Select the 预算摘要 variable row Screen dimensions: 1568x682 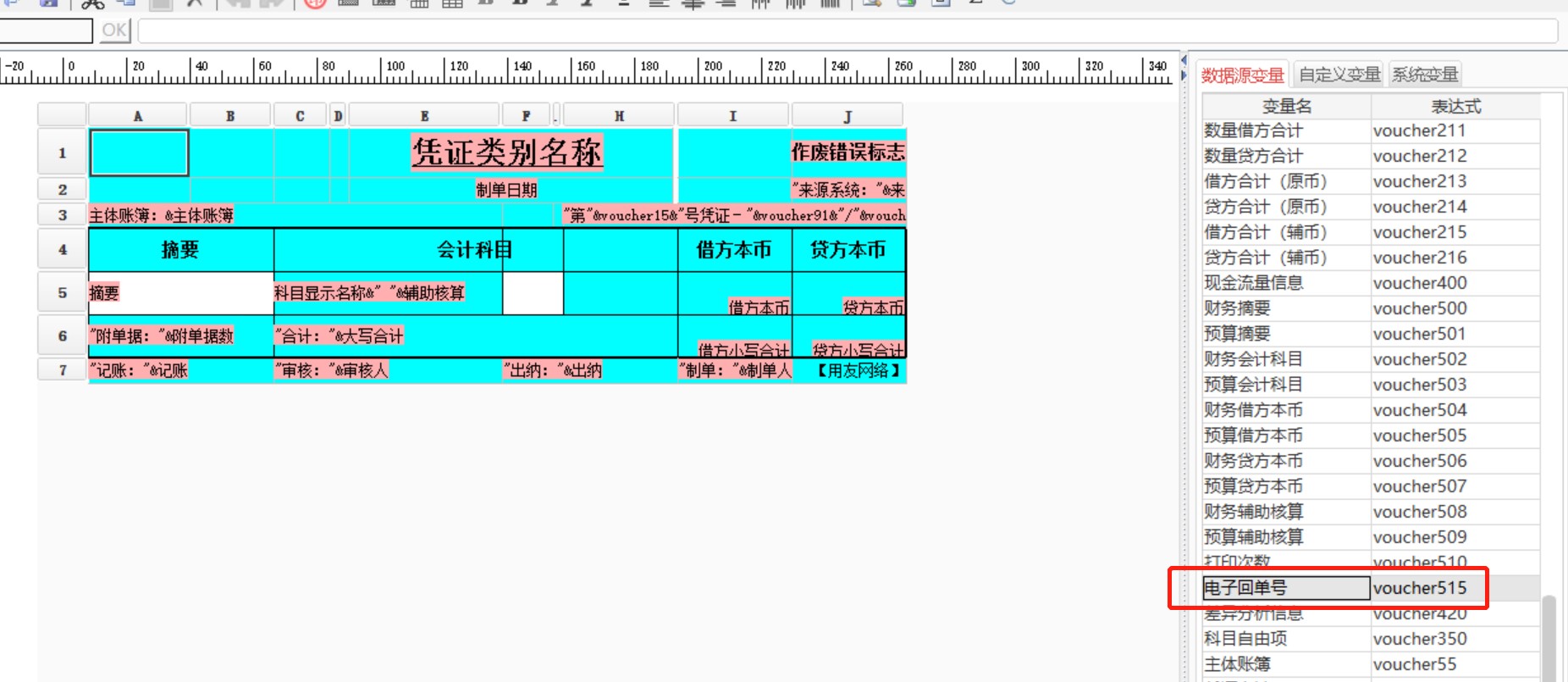pos(1371,334)
